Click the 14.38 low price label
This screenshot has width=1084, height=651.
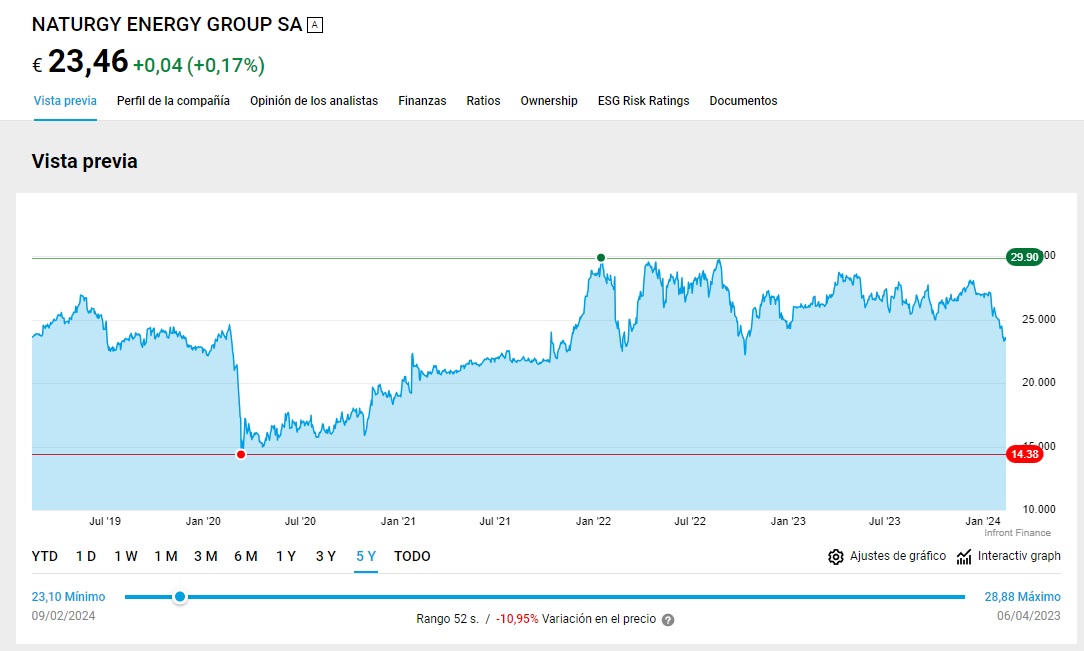point(1024,455)
